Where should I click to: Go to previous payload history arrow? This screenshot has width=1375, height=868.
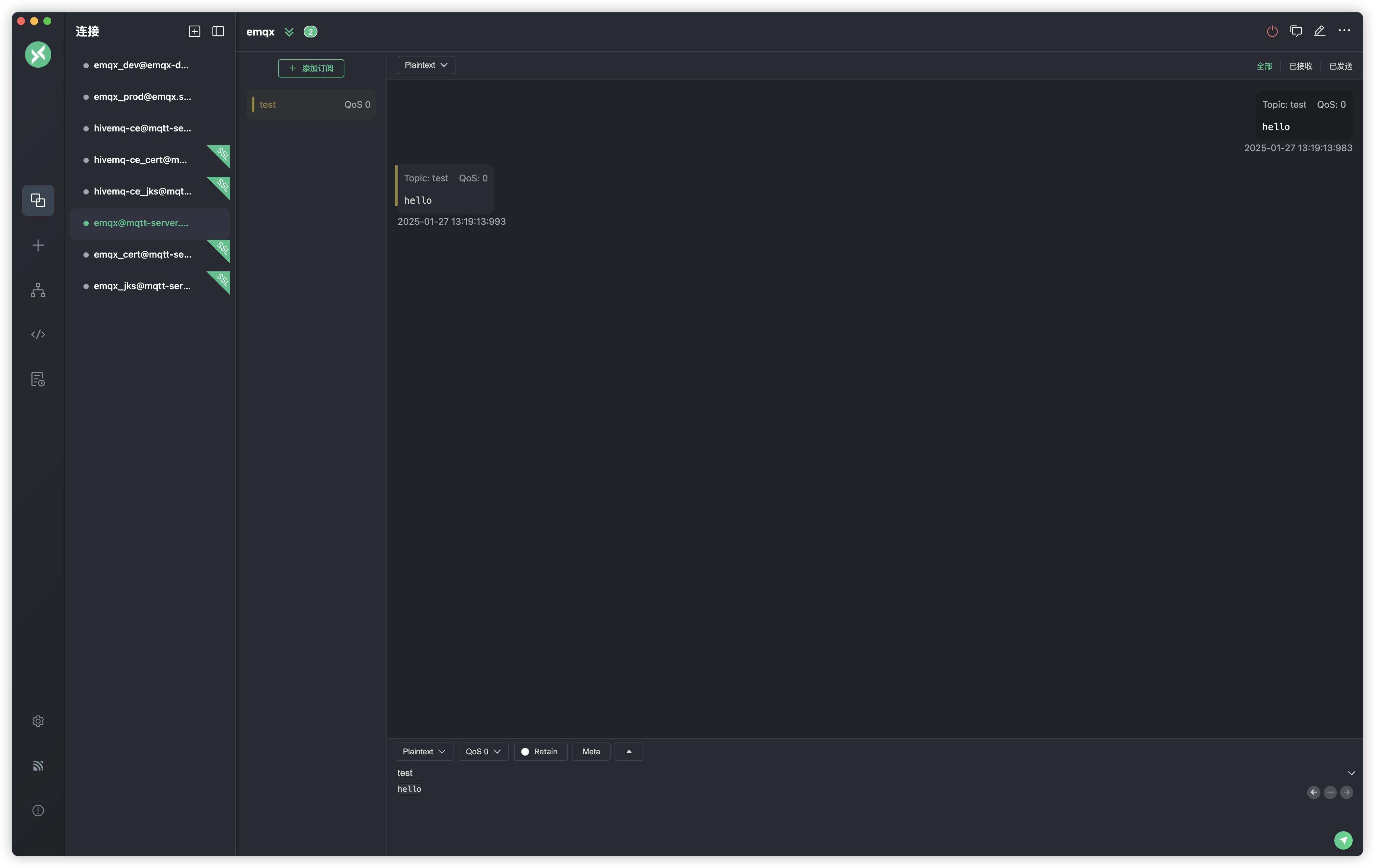(x=1314, y=792)
